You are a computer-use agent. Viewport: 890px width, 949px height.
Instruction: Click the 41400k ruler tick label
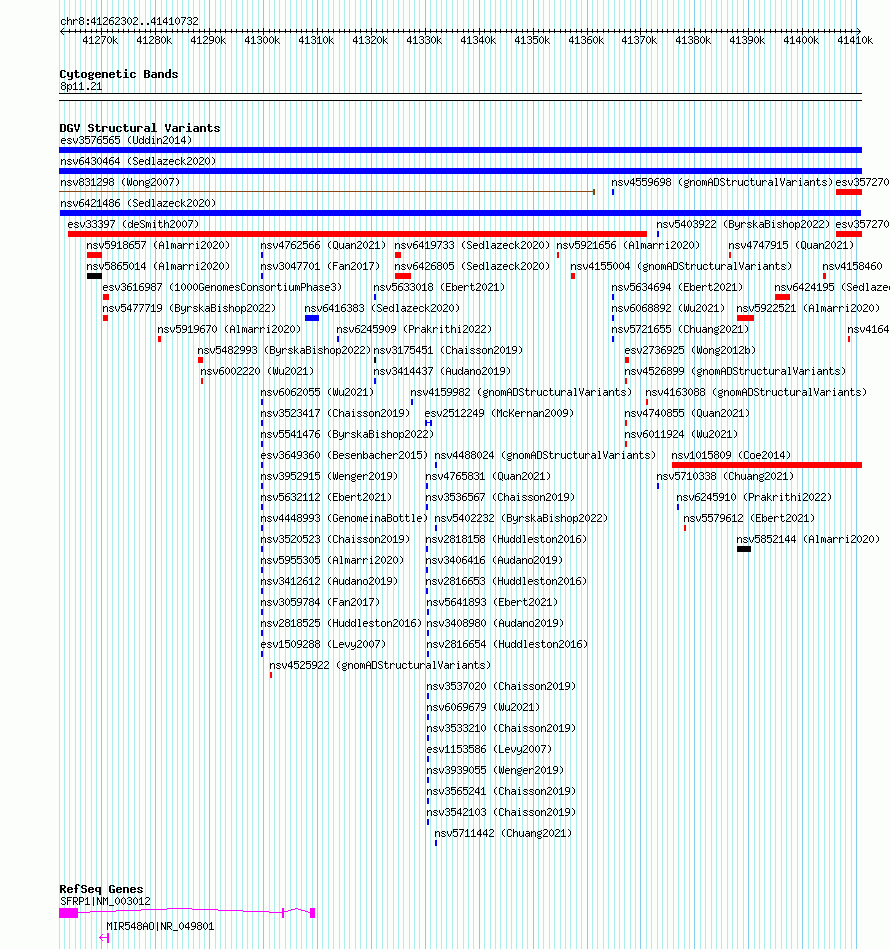[801, 41]
